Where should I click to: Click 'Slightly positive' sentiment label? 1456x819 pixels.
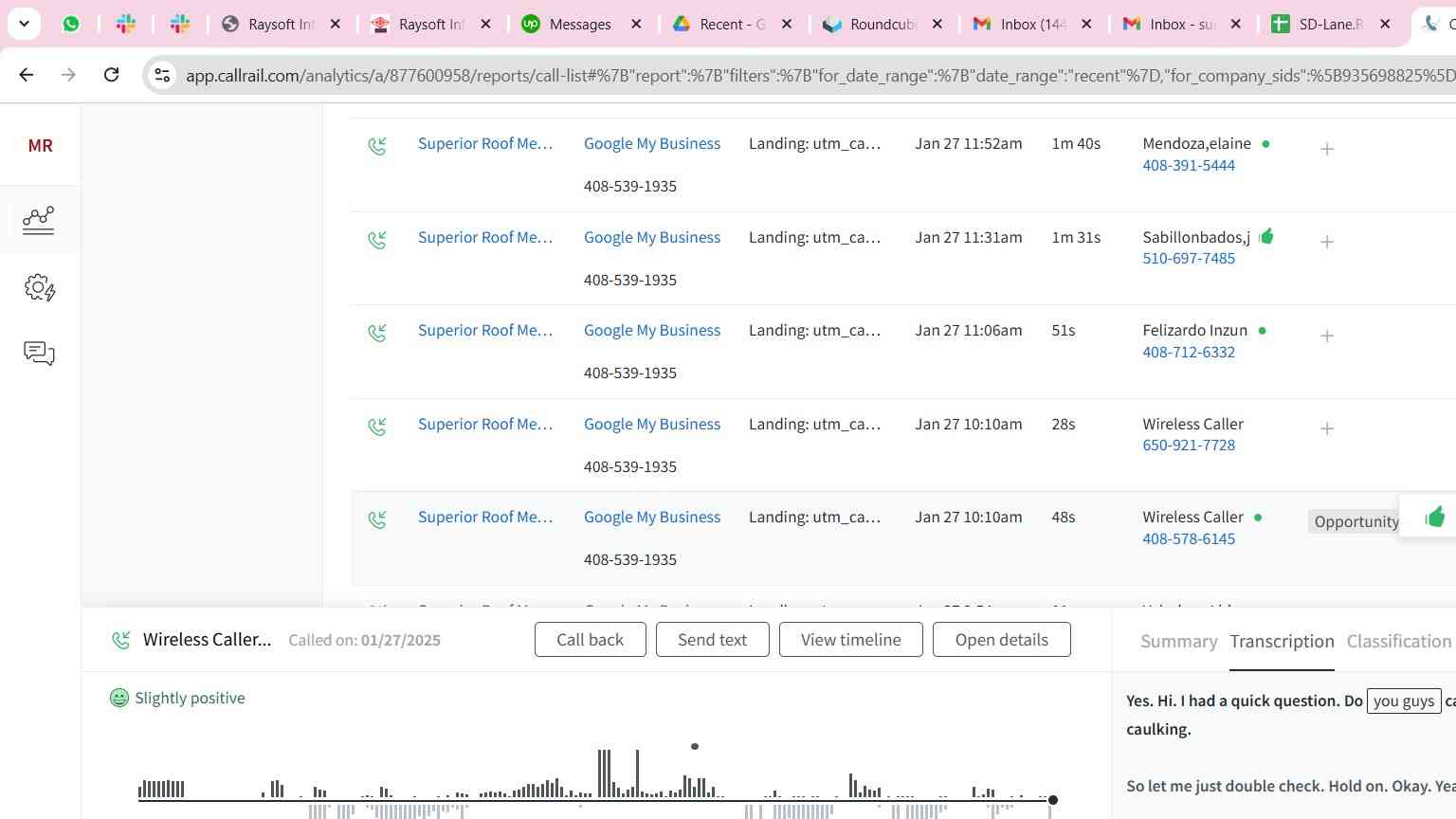(190, 698)
